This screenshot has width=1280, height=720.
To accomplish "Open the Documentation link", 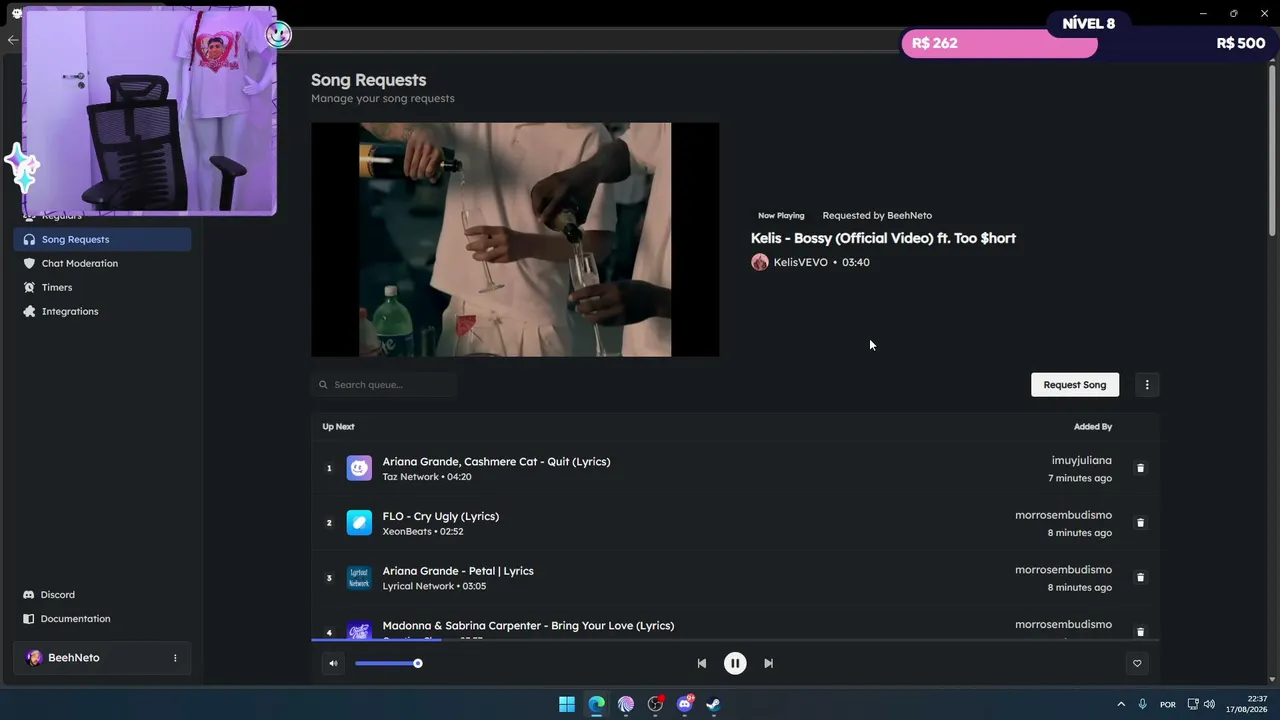I will click(76, 619).
